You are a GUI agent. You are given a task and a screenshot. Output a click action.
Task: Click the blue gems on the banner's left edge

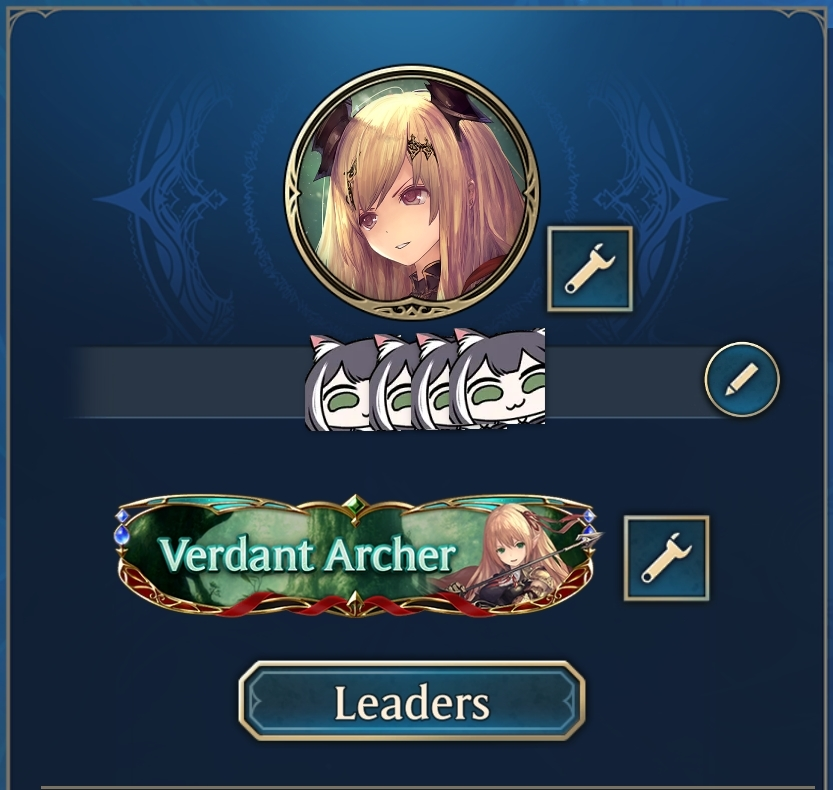[x=122, y=527]
